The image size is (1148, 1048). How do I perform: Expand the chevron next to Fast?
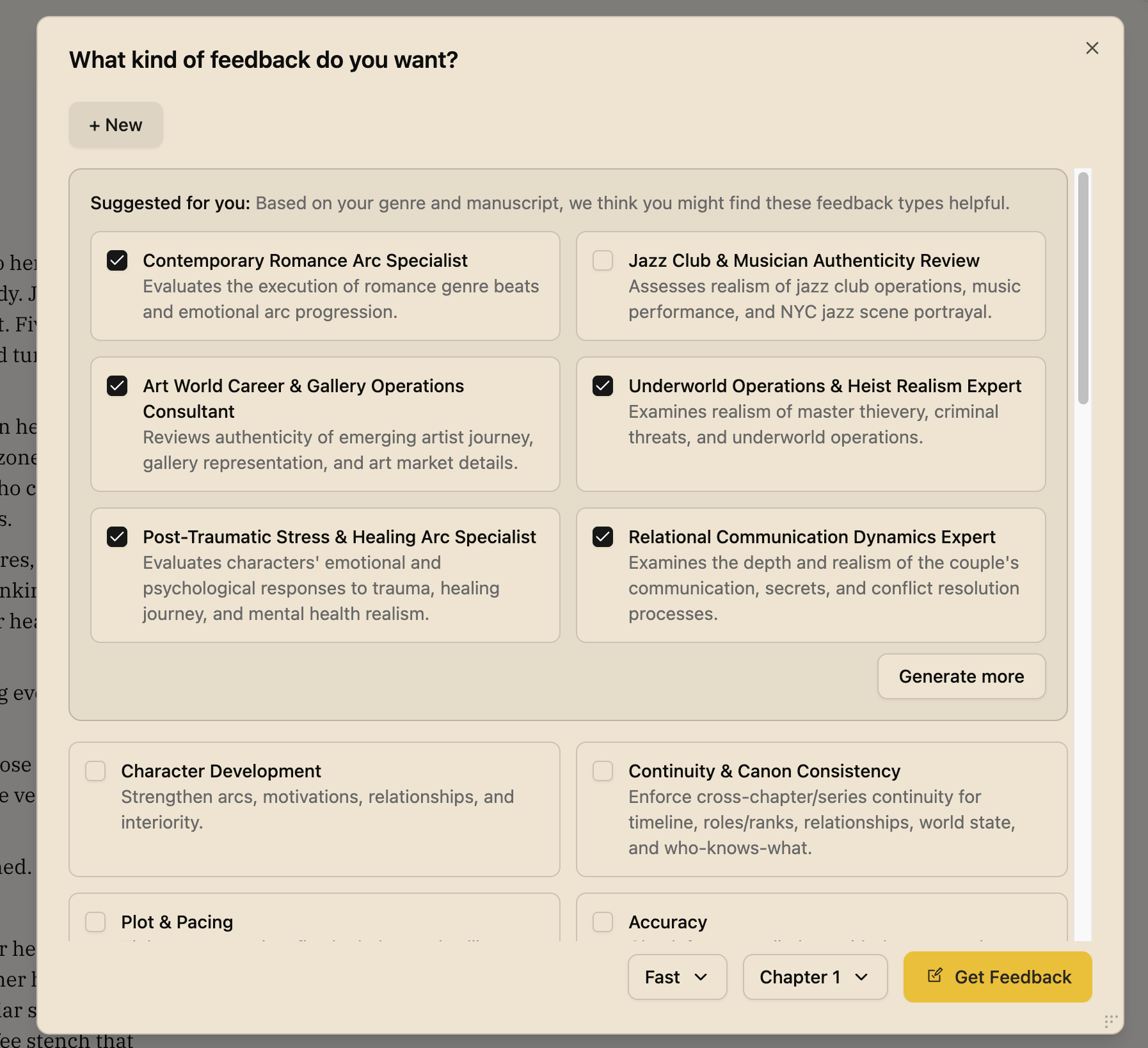point(701,977)
